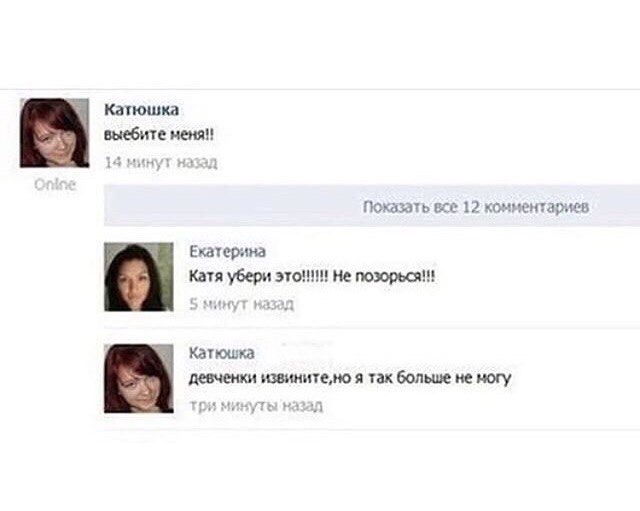Click the Катюшка name on the last comment
The width and height of the screenshot is (640, 511).
point(222,353)
